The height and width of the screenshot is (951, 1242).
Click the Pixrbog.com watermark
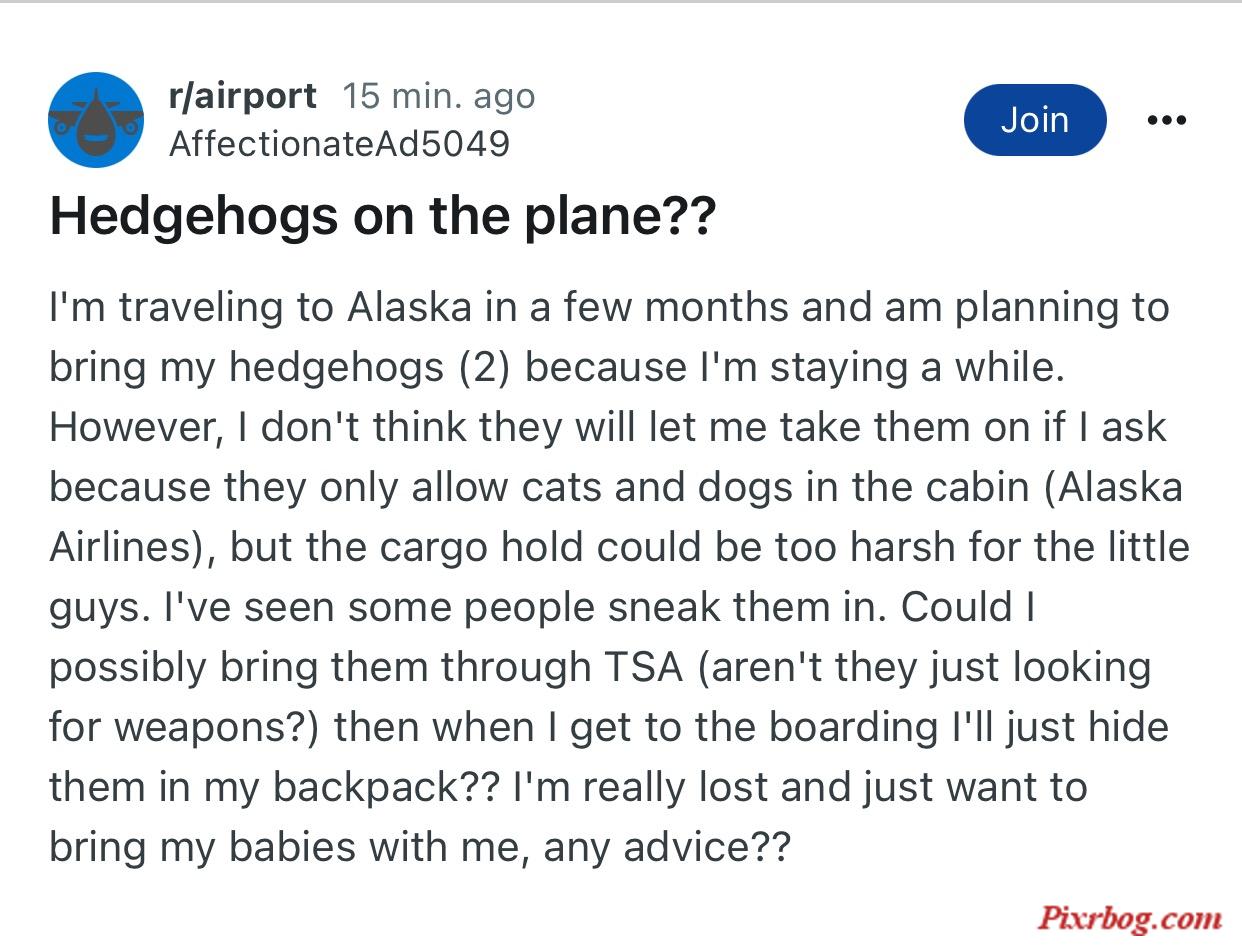(1129, 917)
